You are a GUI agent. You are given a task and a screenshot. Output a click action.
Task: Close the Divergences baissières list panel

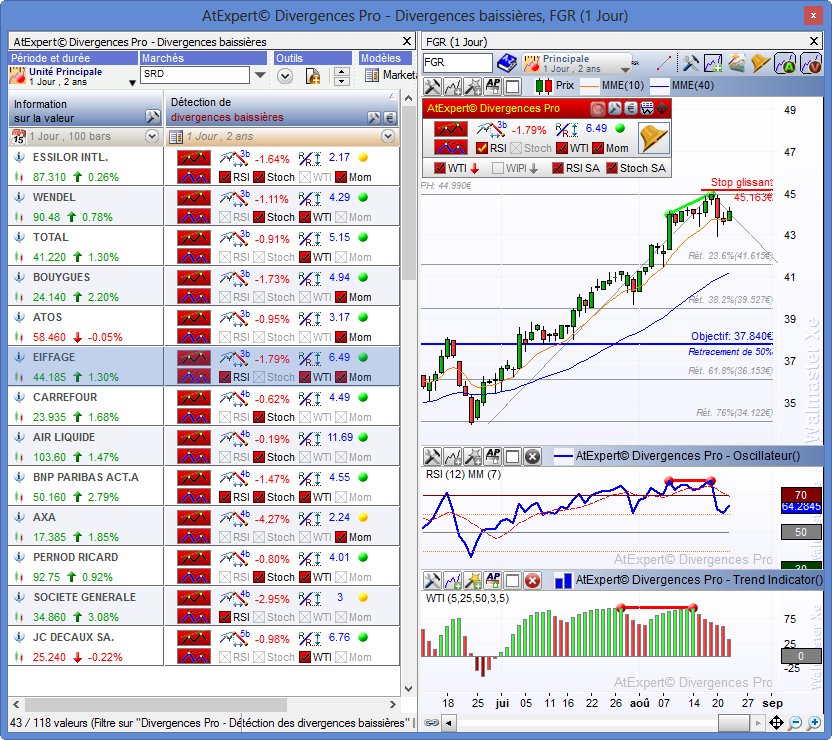[407, 41]
